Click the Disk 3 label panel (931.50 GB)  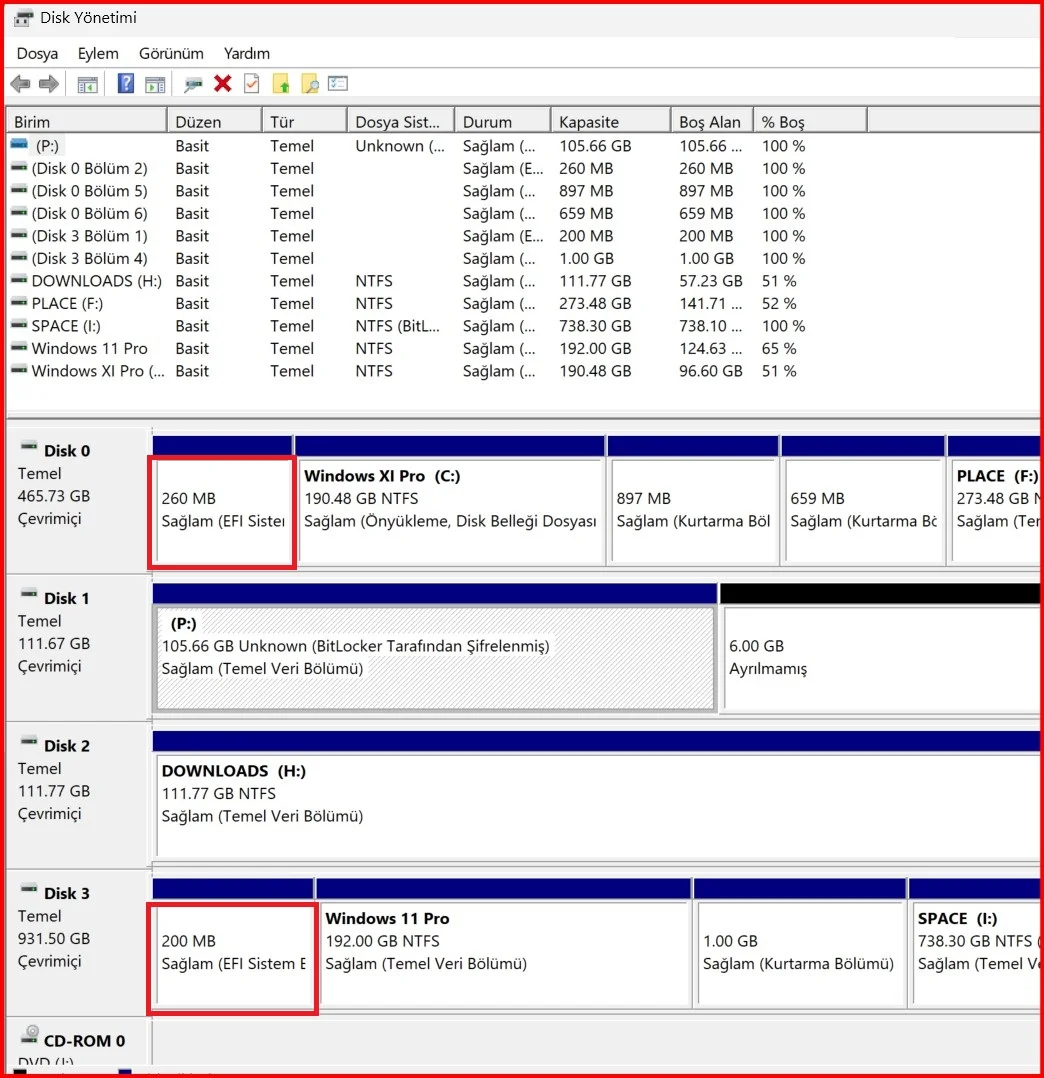pos(77,943)
